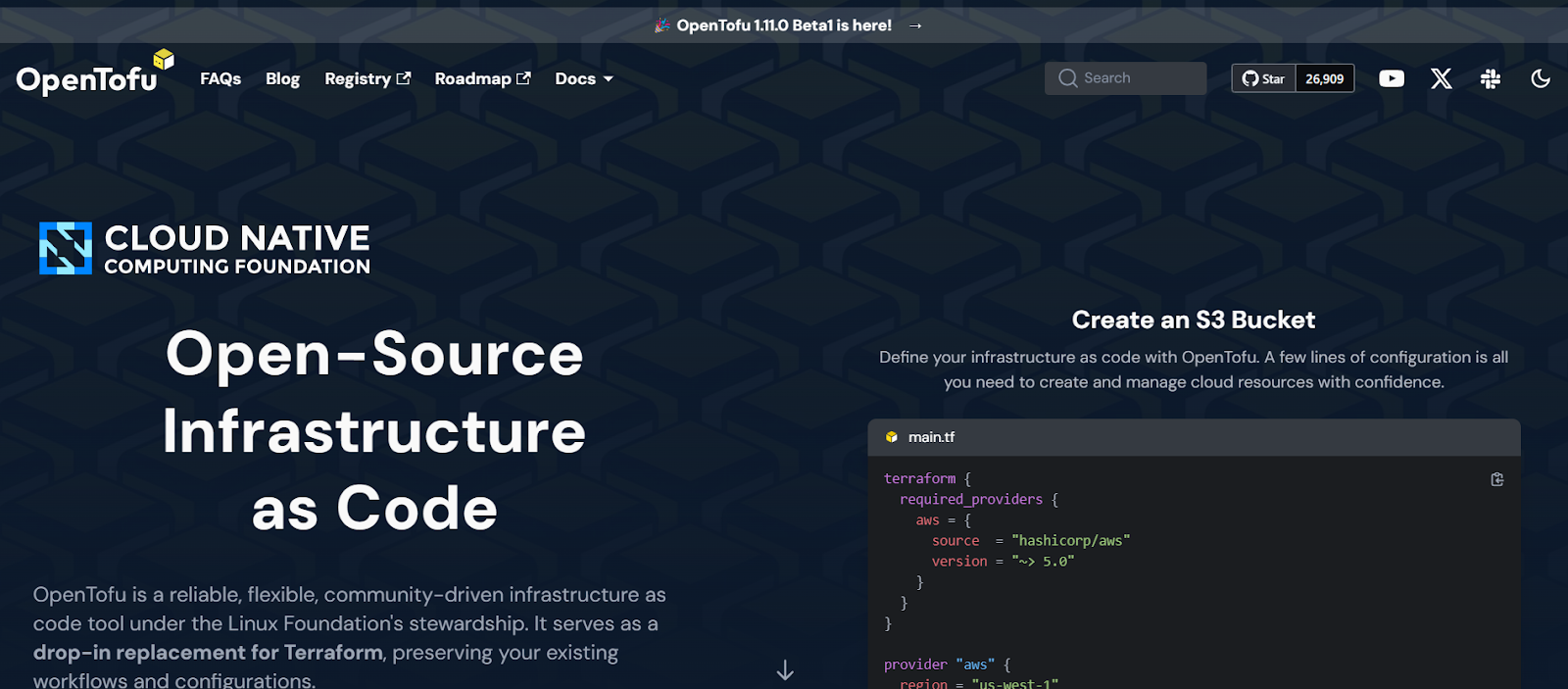Visit the X (Twitter) profile icon
Screen dimensions: 1568x689
point(1441,78)
